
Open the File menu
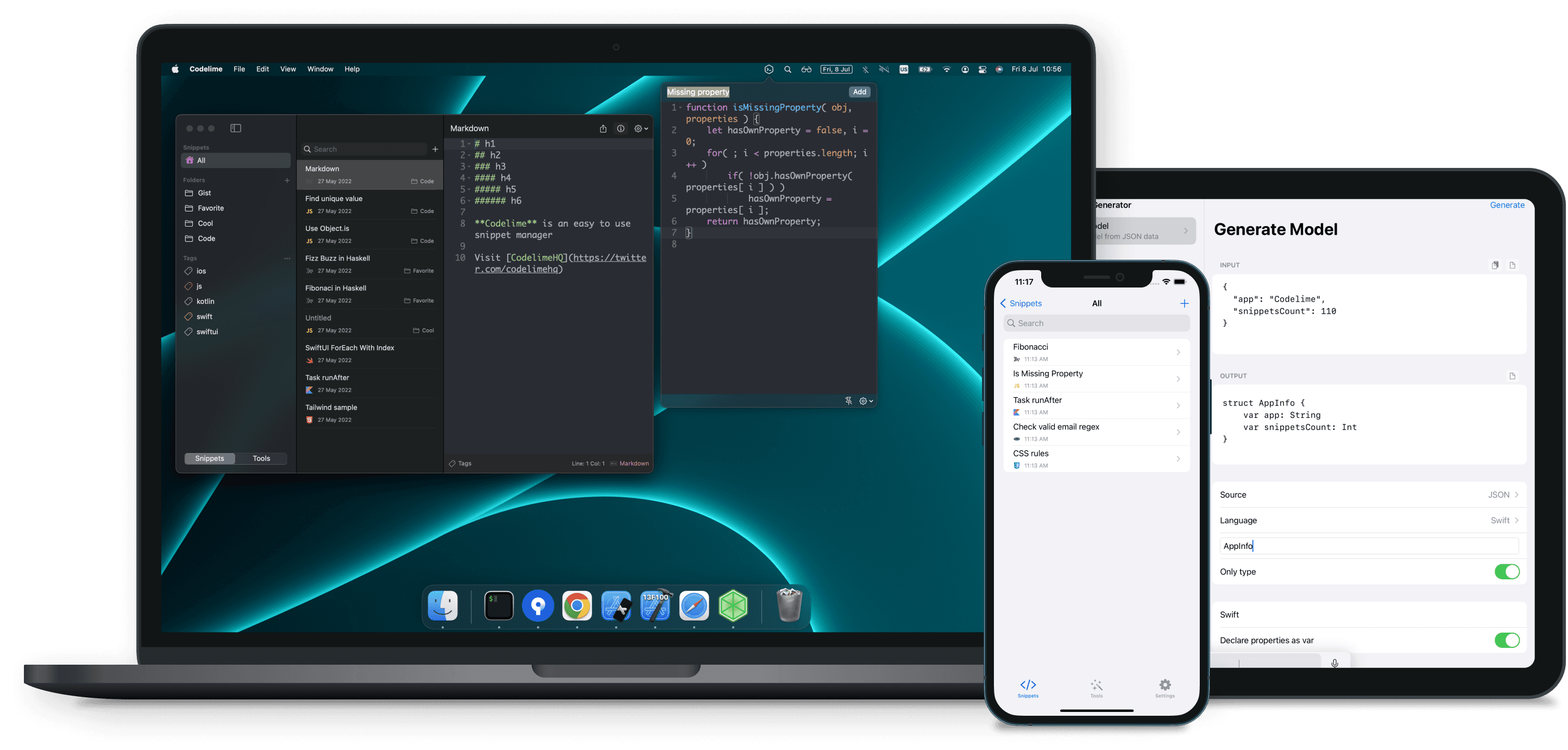[x=239, y=70]
